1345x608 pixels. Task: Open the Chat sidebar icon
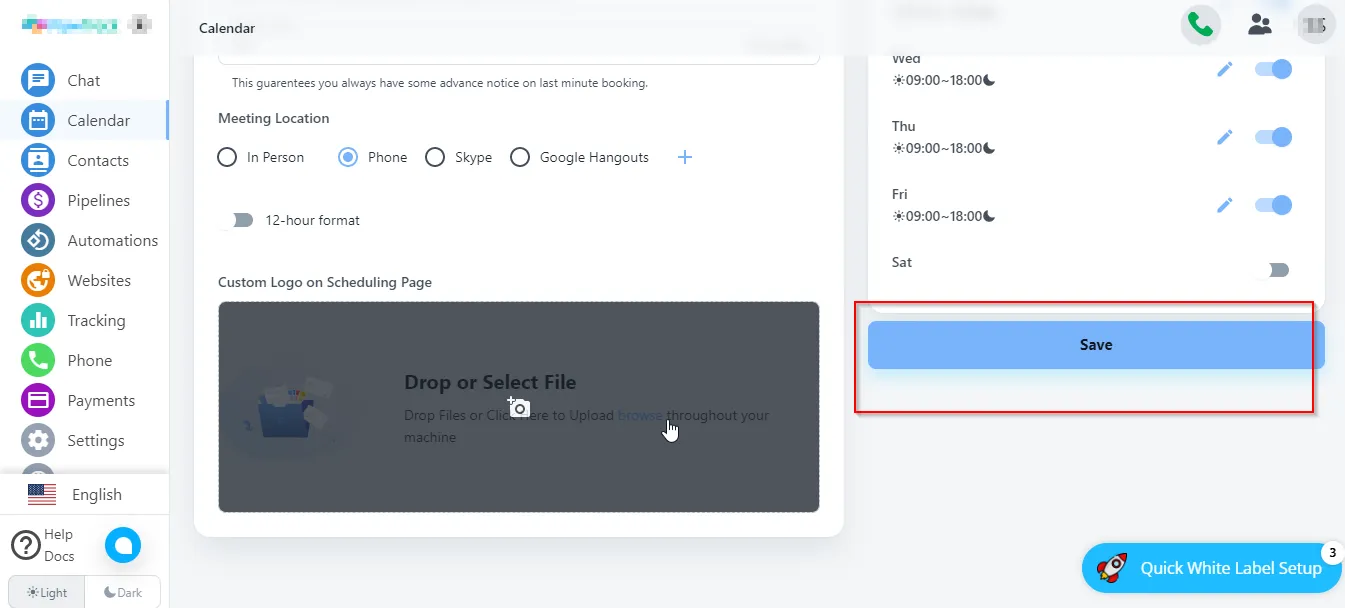pyautogui.click(x=38, y=80)
